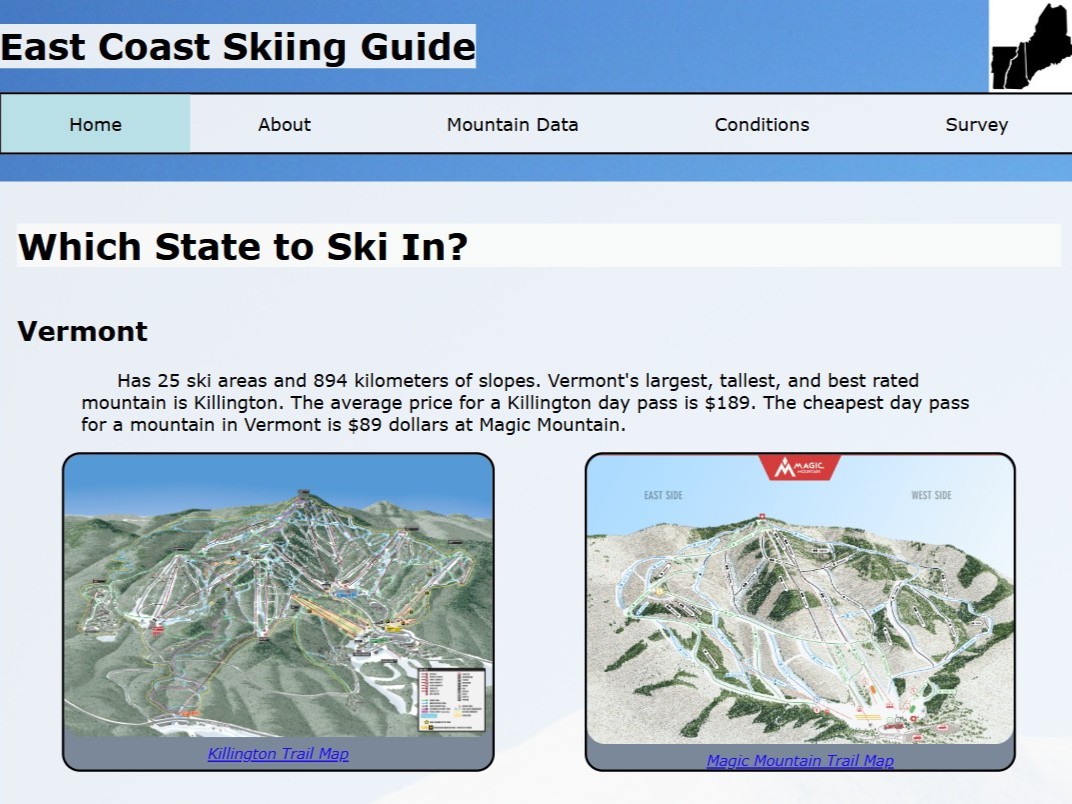Click the 'Which State to Ski In?' heading
Screen dimensions: 1072x804
(x=243, y=246)
